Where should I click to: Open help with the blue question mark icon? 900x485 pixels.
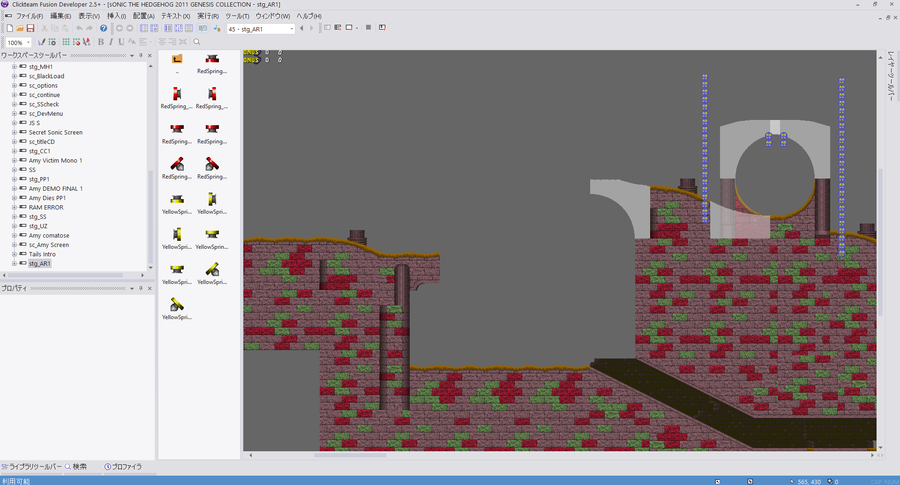pyautogui.click(x=103, y=28)
